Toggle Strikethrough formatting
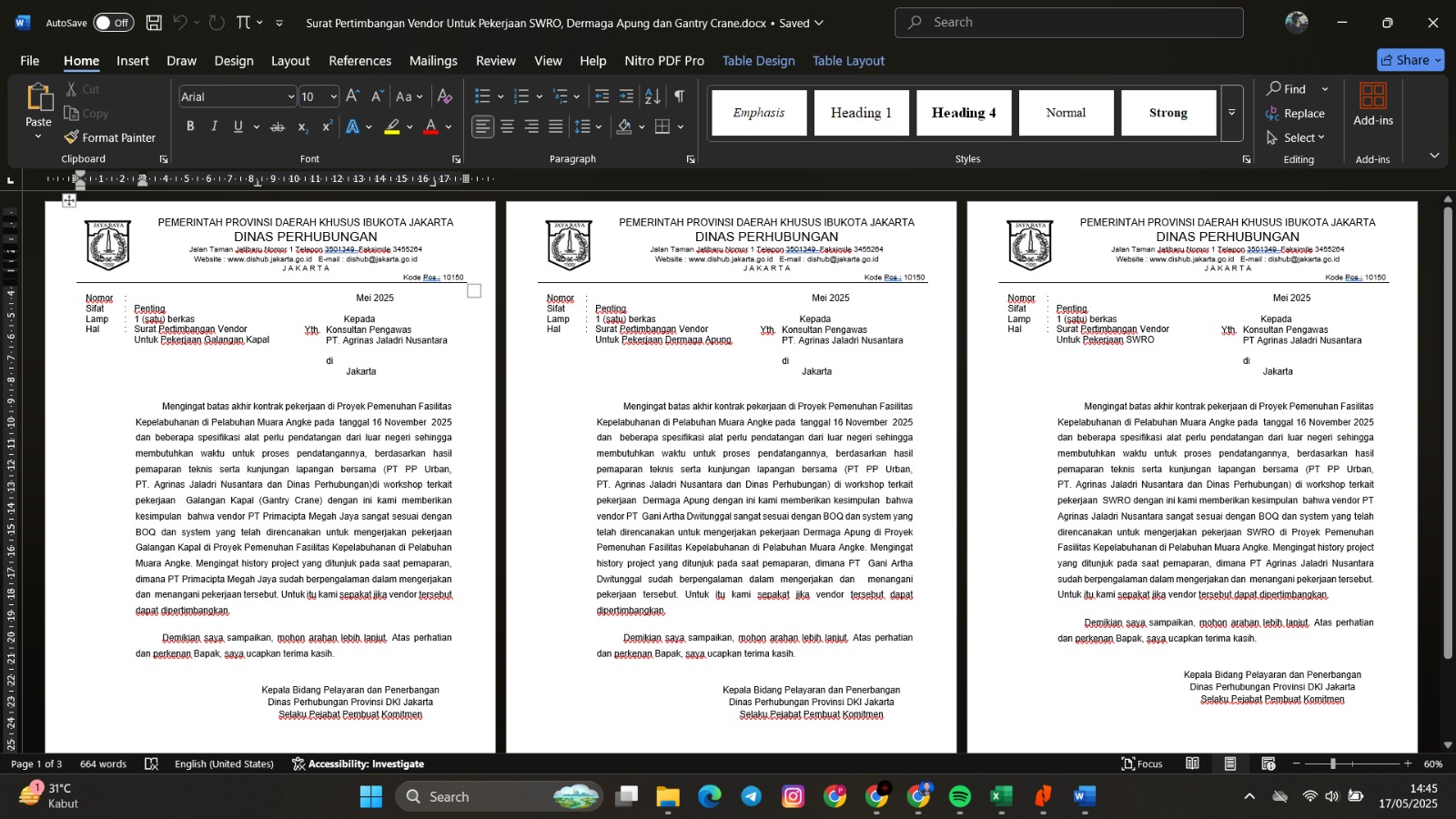The height and width of the screenshot is (819, 1456). pyautogui.click(x=278, y=126)
